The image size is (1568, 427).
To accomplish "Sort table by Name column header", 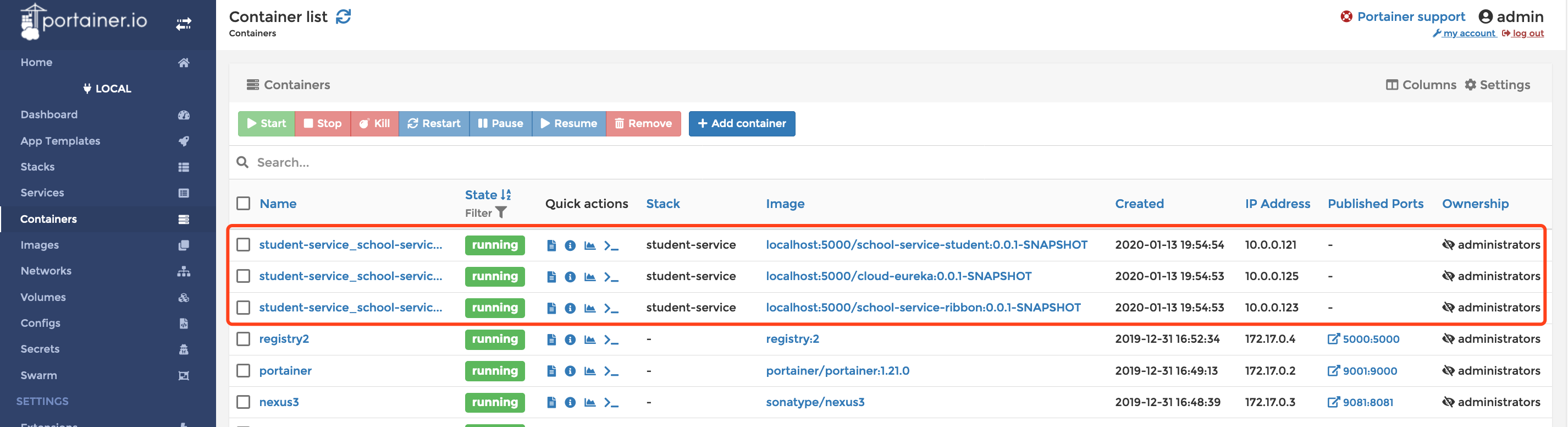I will (x=278, y=204).
